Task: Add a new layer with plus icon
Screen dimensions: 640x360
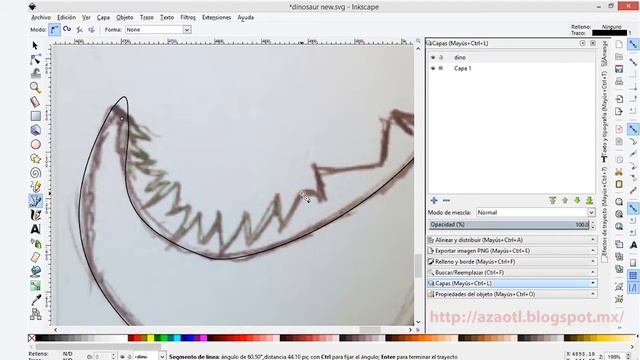Action: point(434,200)
